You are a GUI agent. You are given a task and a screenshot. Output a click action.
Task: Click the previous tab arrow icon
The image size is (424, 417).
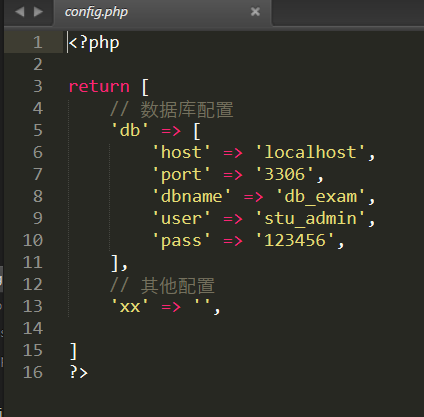point(20,12)
